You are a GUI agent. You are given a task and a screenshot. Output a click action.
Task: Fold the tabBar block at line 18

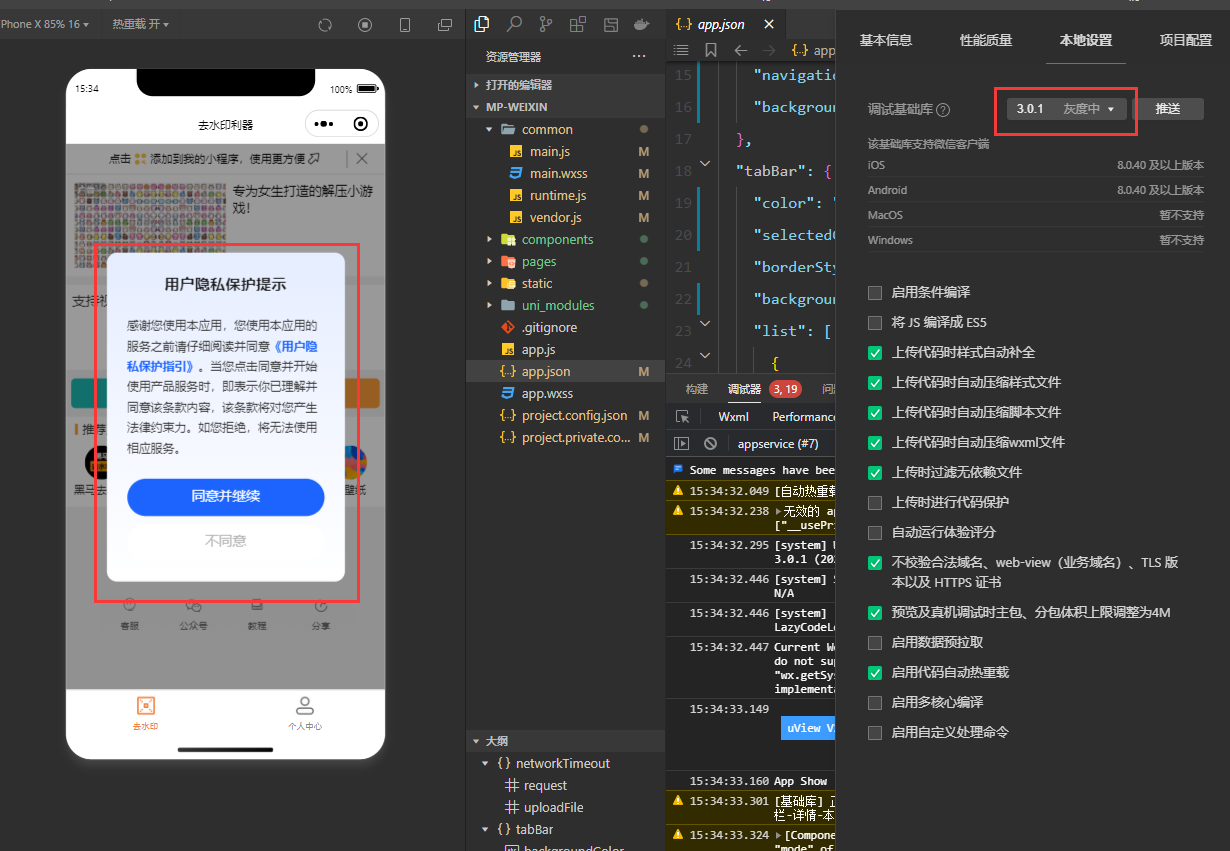(706, 162)
